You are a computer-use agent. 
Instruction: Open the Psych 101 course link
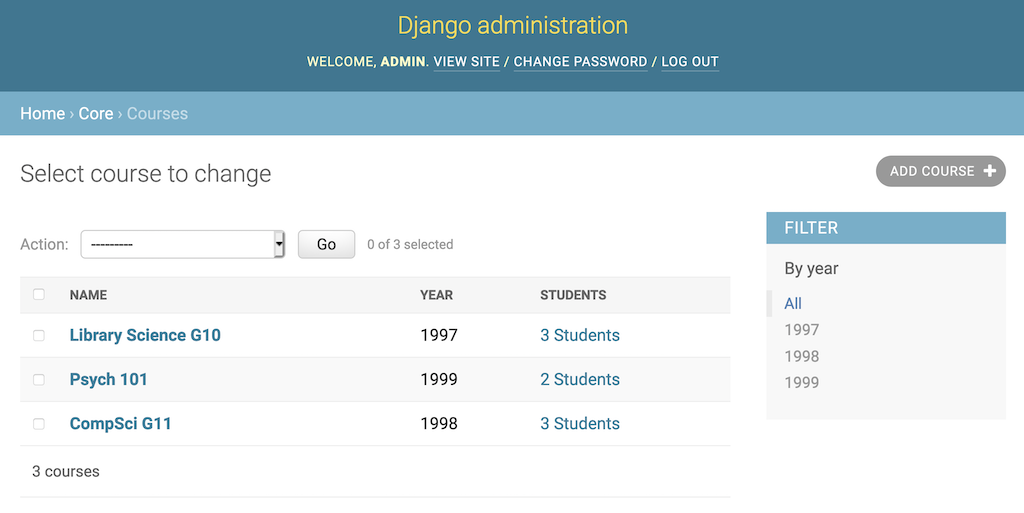(108, 380)
